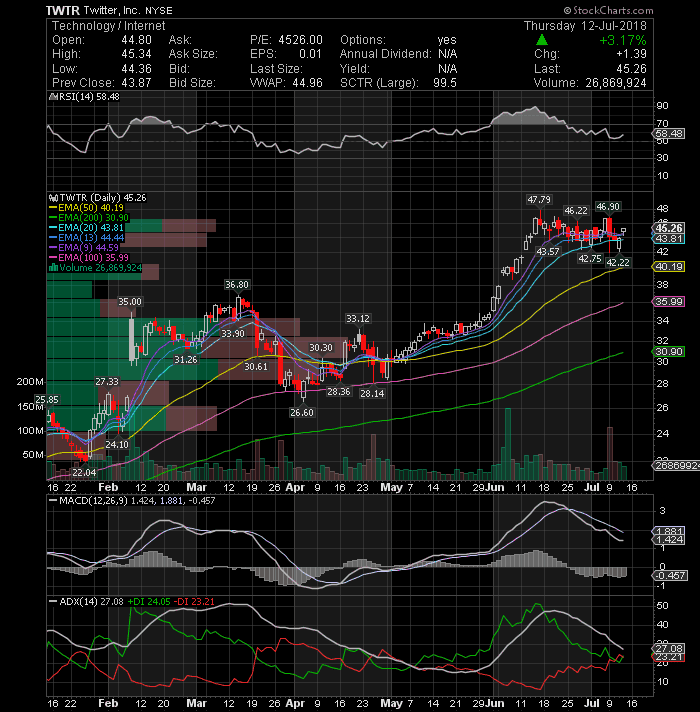
Task: Click the VWAP value 44.96
Action: coord(307,83)
